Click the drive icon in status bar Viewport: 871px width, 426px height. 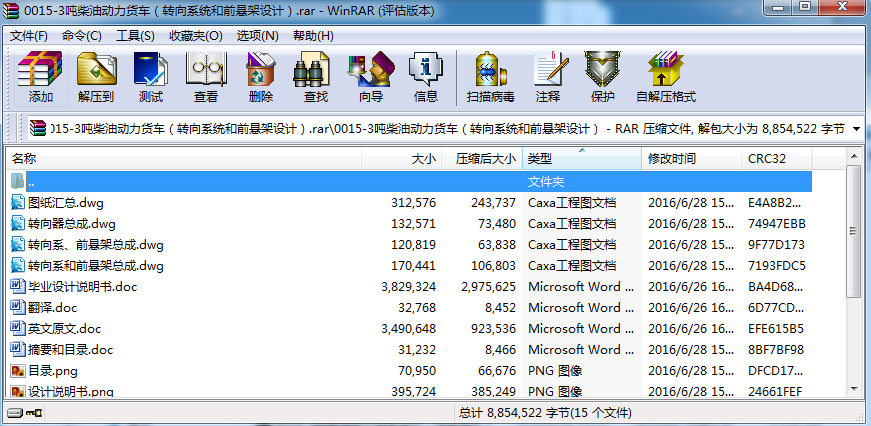(x=14, y=413)
